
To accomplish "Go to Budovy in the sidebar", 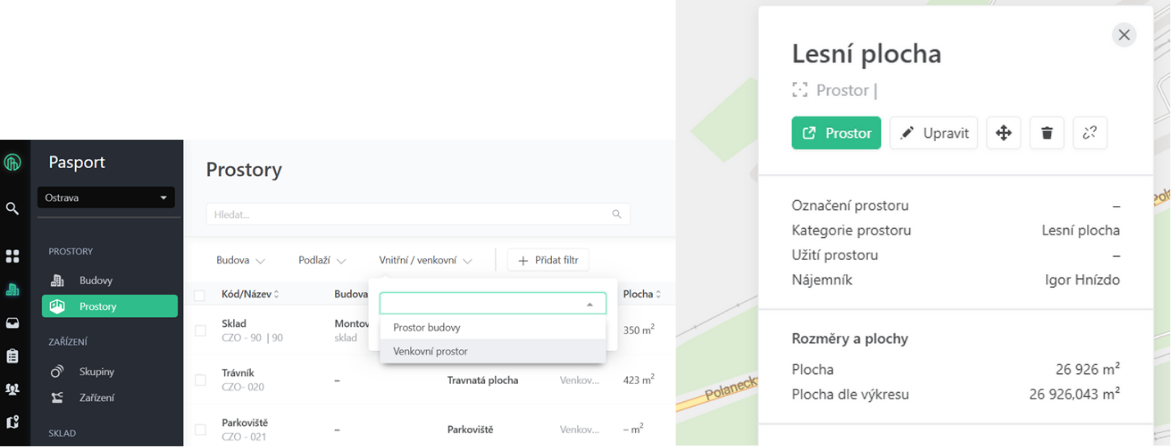I will pos(96,281).
